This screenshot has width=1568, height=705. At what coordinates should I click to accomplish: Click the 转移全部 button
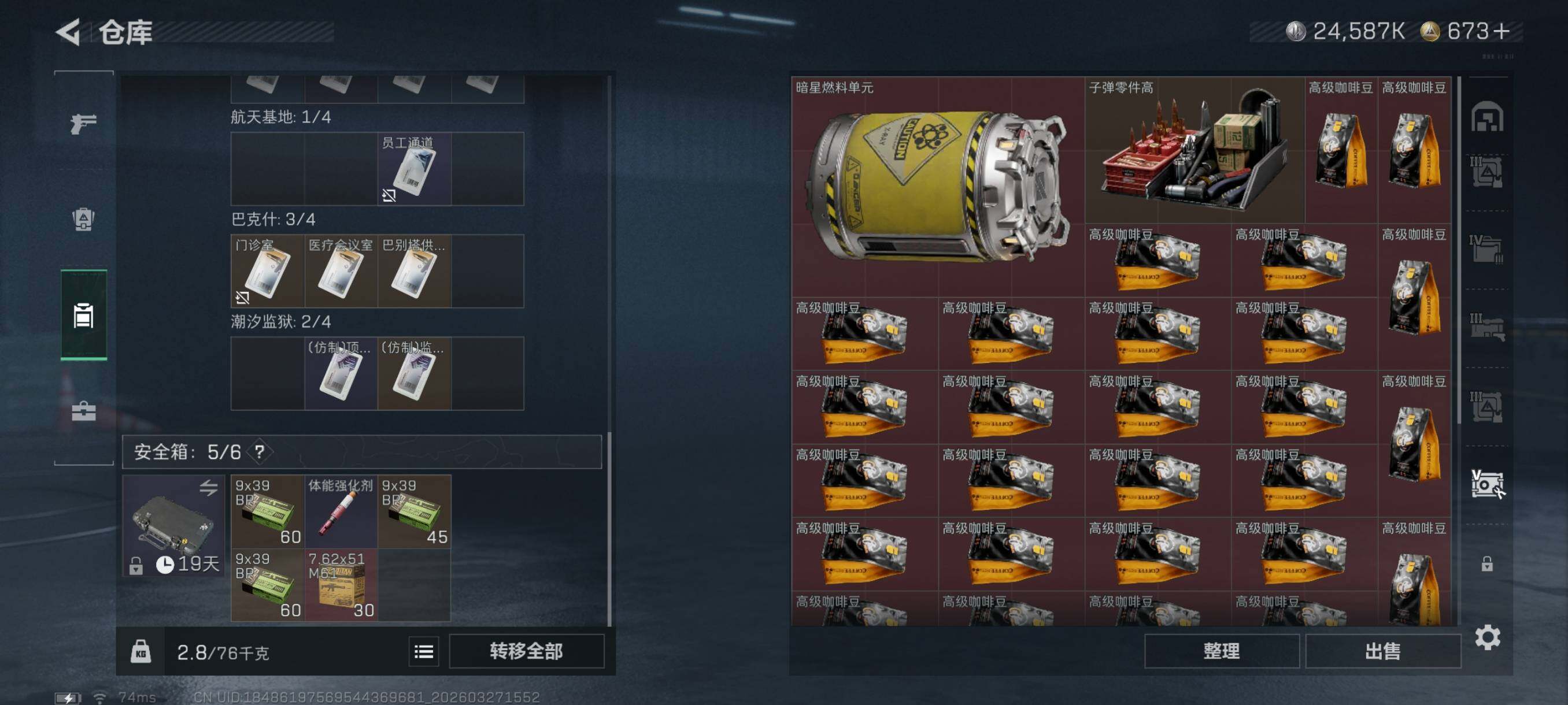[527, 651]
